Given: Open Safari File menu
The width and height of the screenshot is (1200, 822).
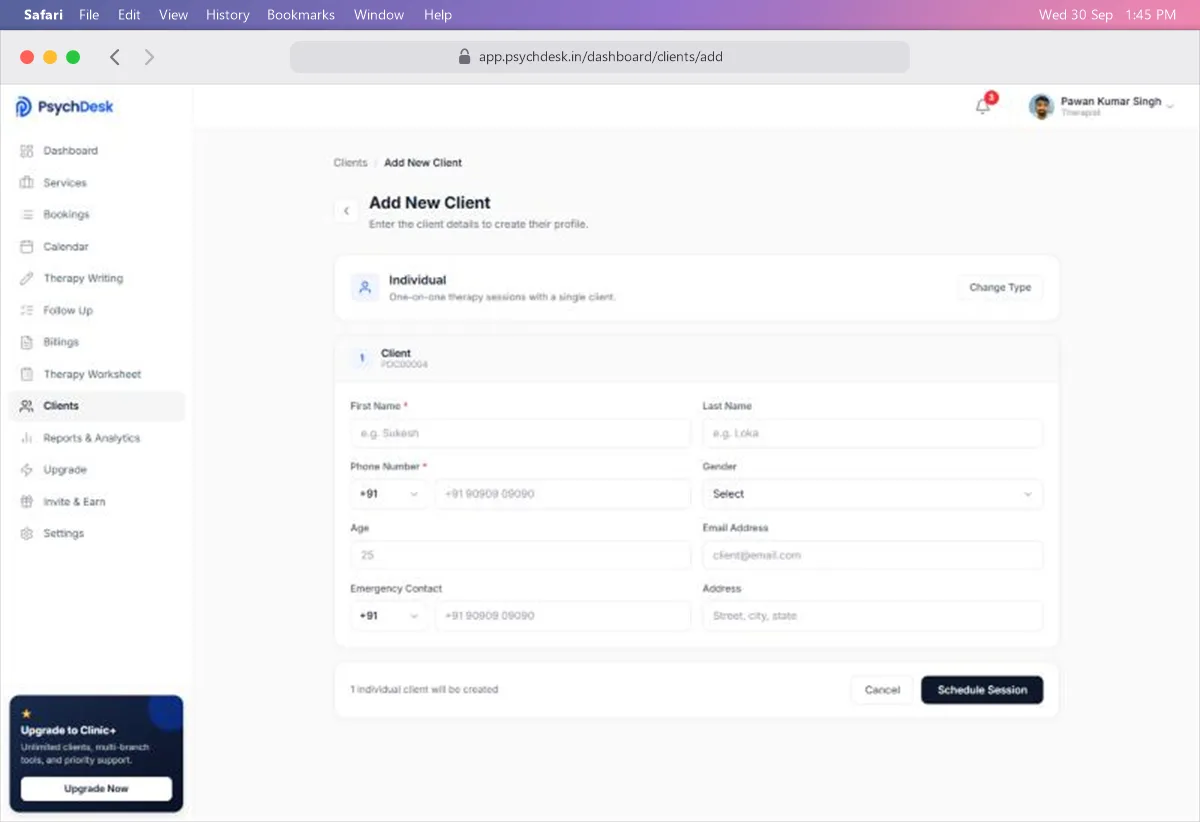Looking at the screenshot, I should pyautogui.click(x=89, y=15).
